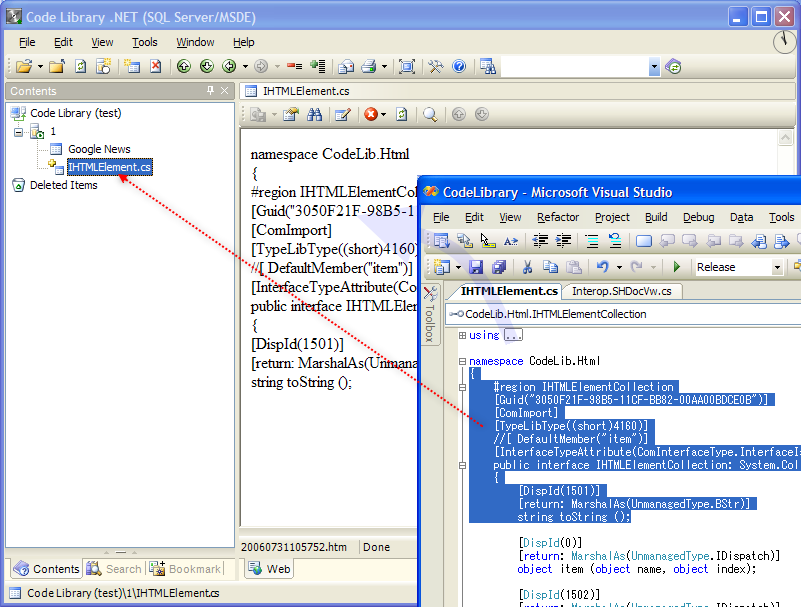Open the tools hammer-and-wrench icon

tap(436, 66)
